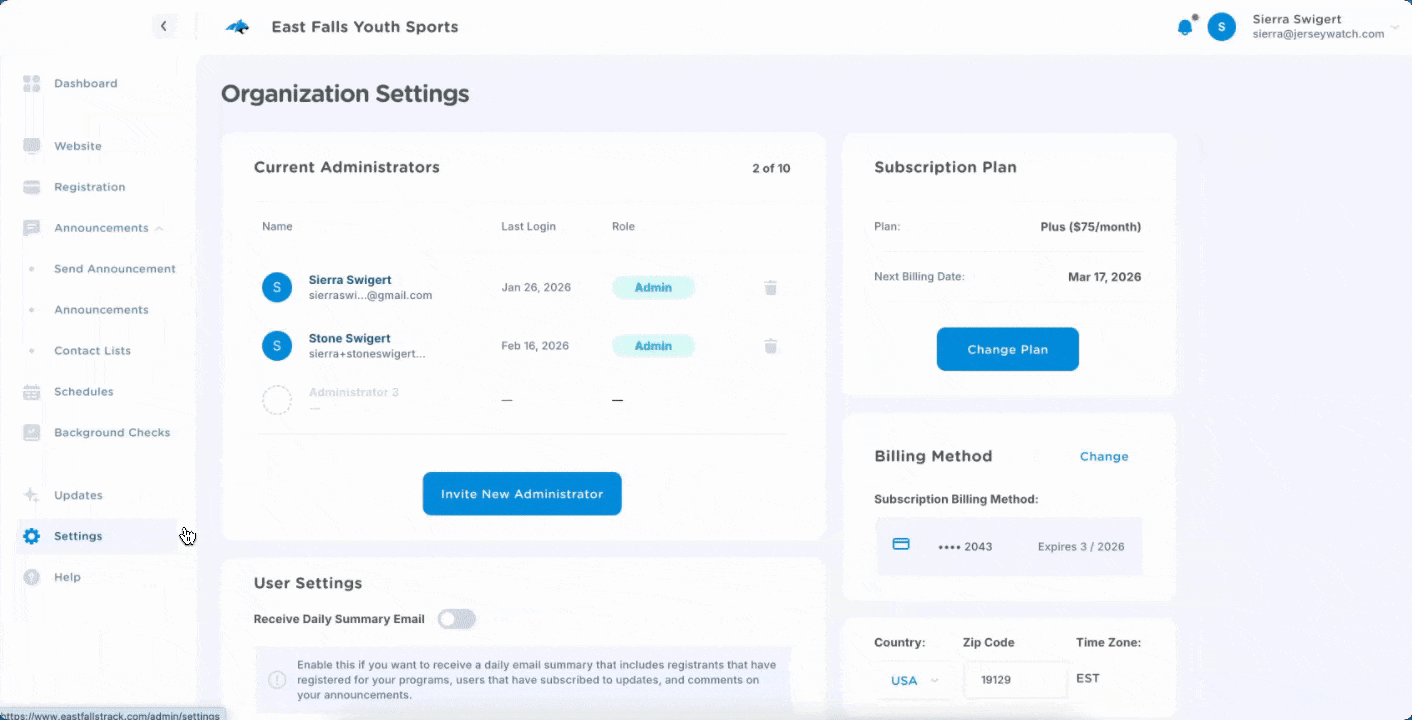1412x720 pixels.
Task: Click the Sierra Swigert administrator name
Action: (350, 280)
